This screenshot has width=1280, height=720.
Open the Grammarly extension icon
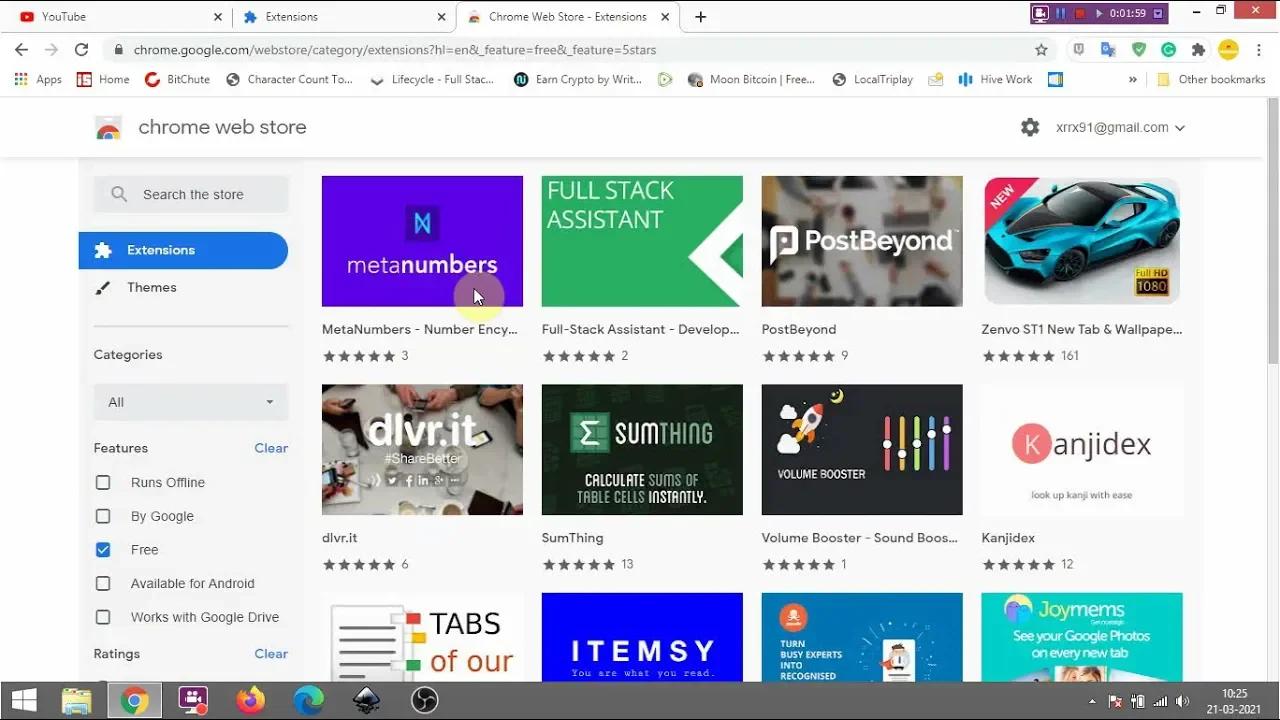click(1168, 49)
